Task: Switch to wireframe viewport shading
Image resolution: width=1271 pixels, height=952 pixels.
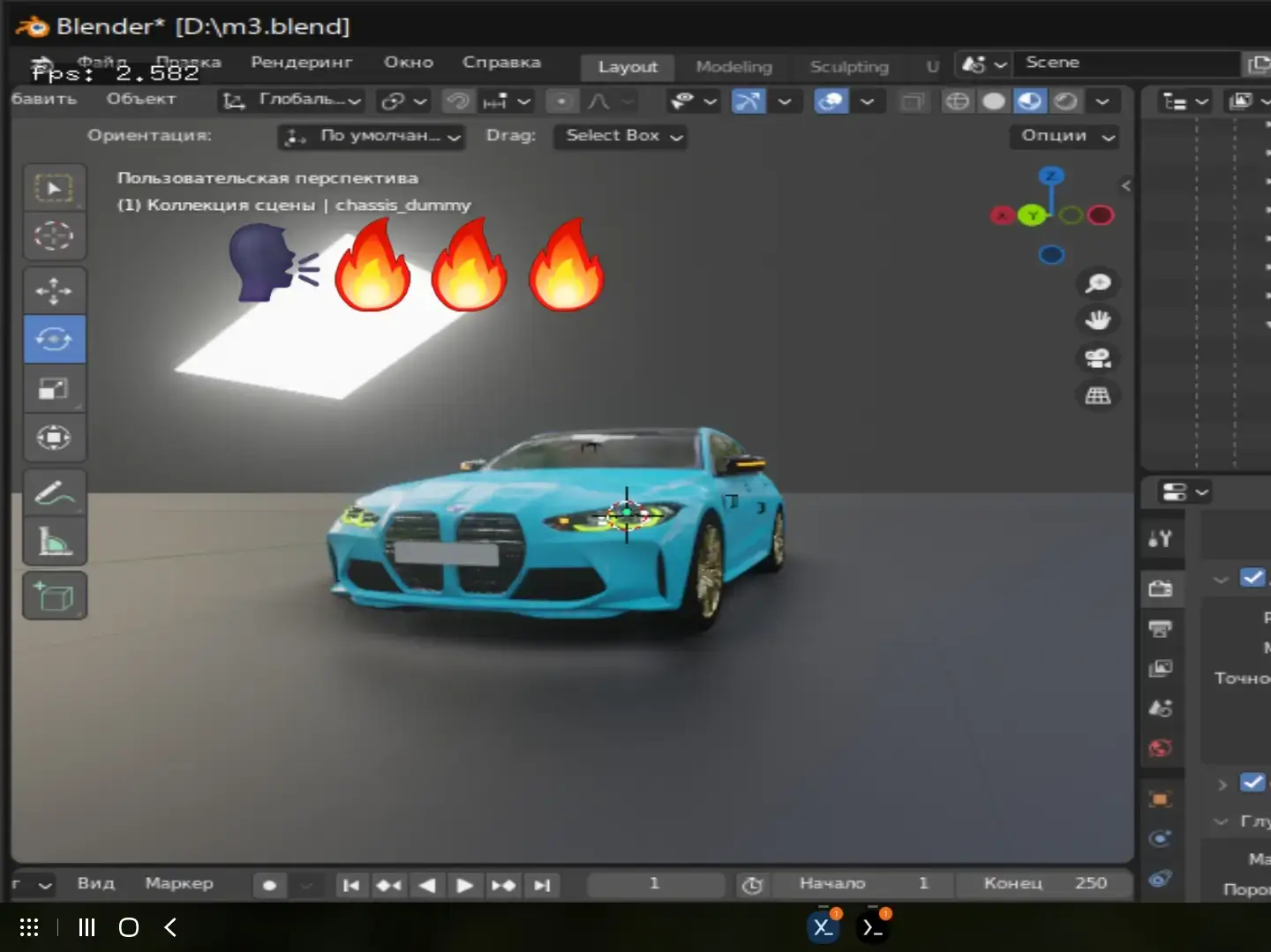Action: click(957, 101)
